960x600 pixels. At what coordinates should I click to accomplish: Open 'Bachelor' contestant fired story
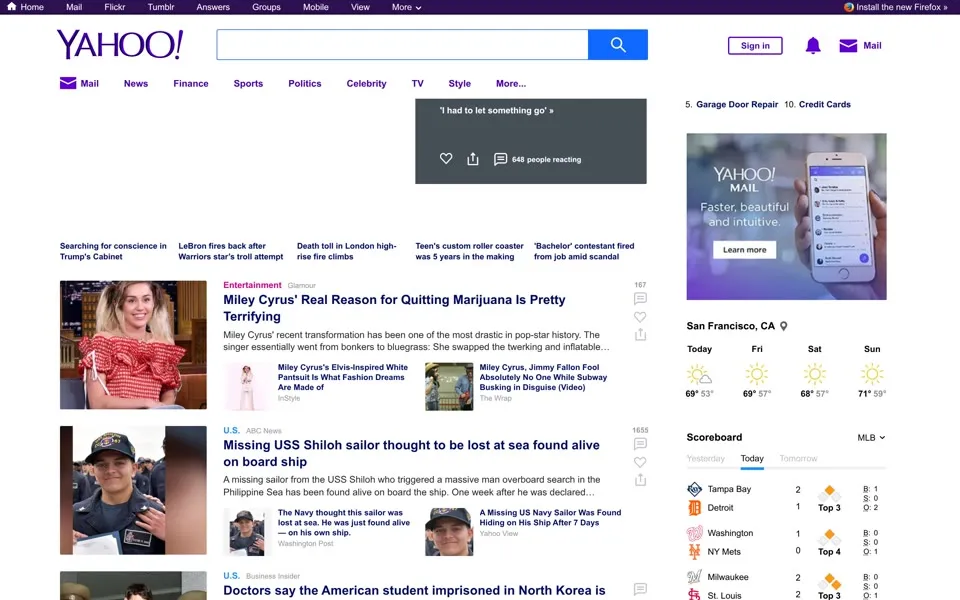584,251
